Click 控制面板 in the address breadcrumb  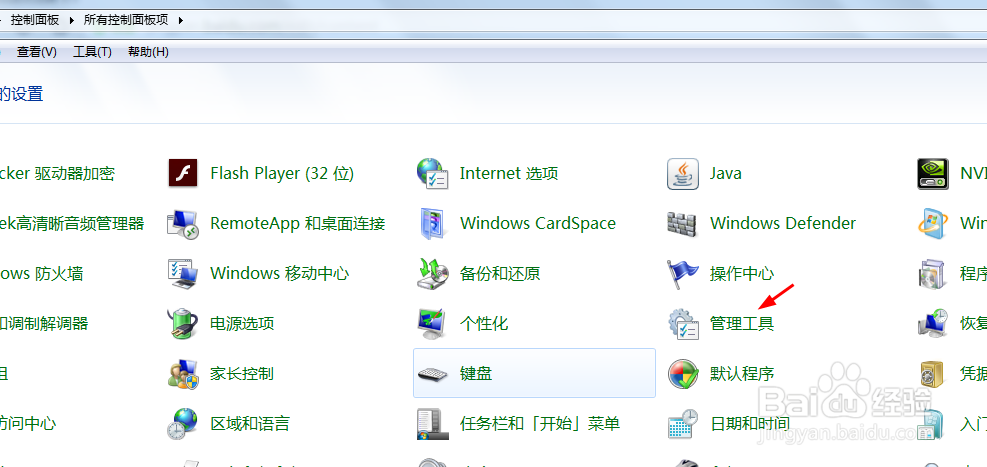pyautogui.click(x=35, y=20)
